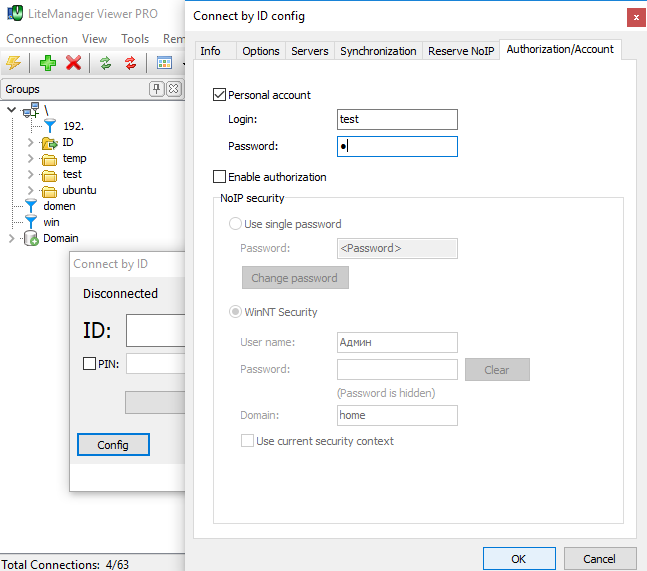Select WinNT Security radio button

click(235, 311)
